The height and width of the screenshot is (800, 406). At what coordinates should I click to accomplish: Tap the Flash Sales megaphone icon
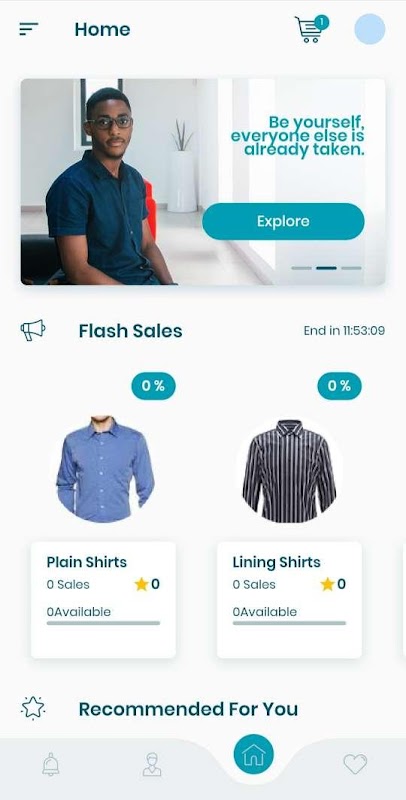(33, 331)
